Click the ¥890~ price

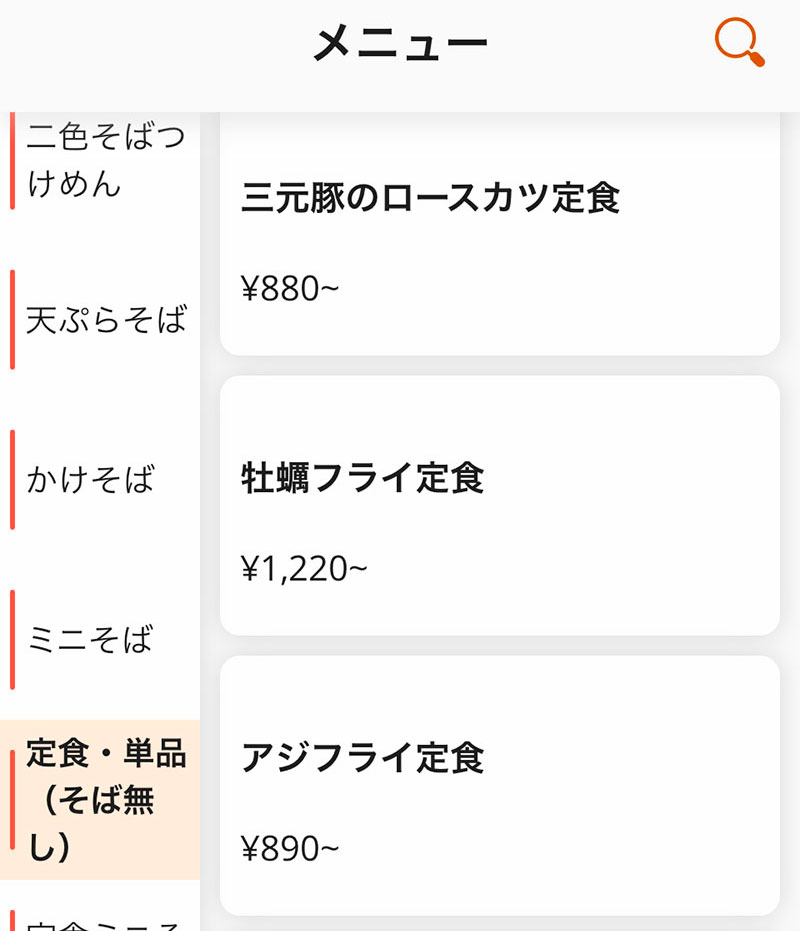(x=290, y=849)
